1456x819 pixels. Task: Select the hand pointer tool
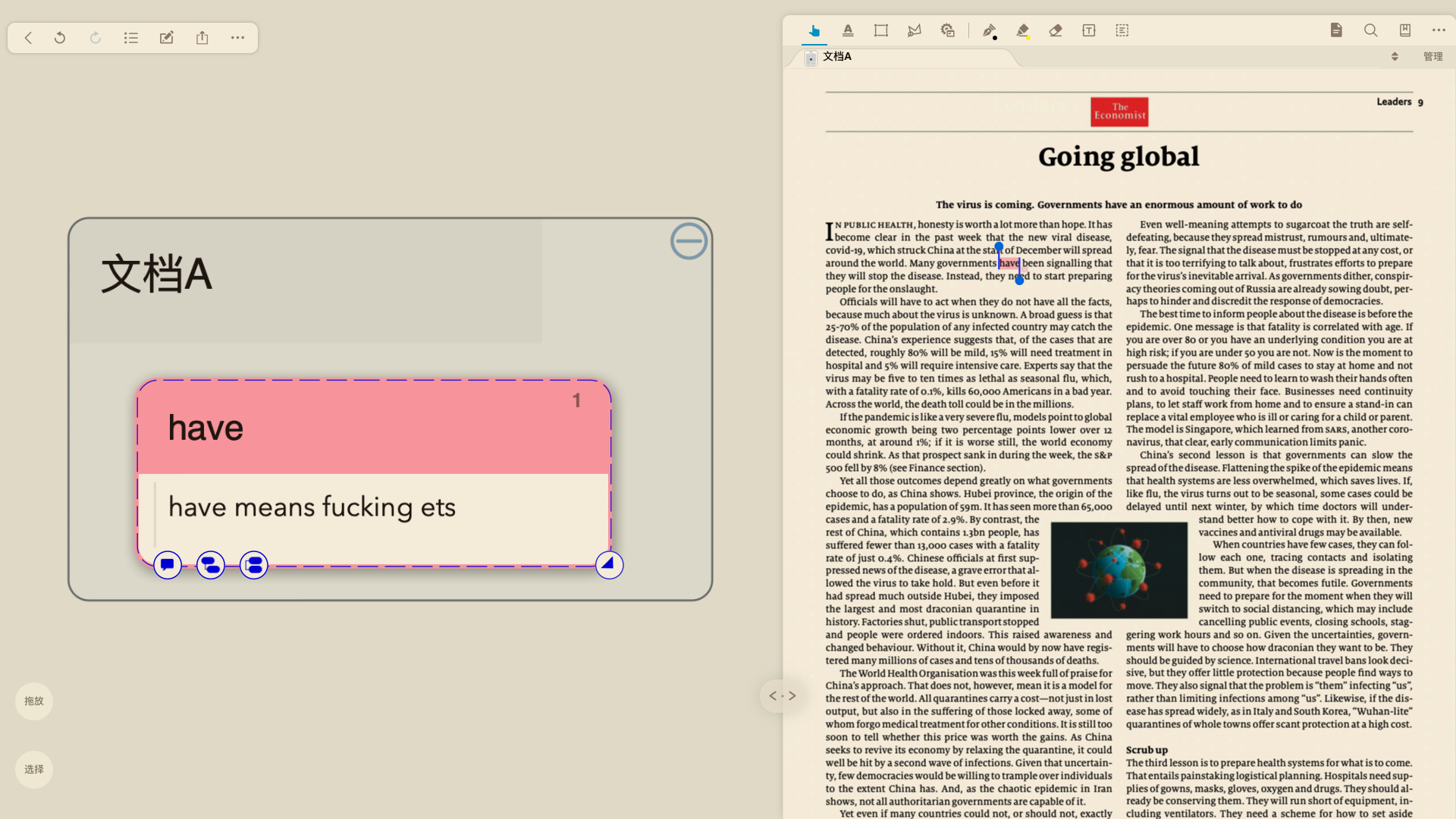coord(814,31)
